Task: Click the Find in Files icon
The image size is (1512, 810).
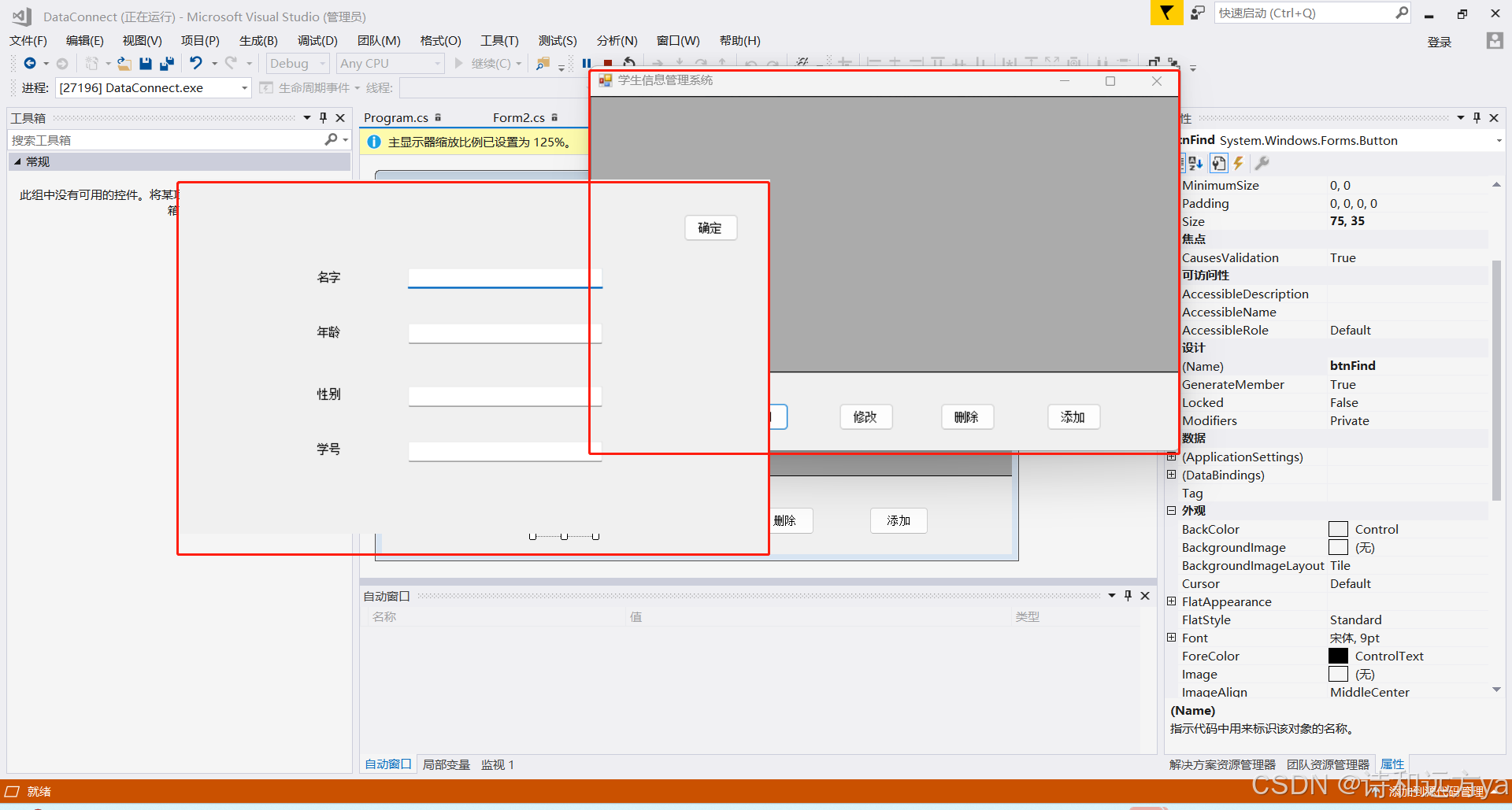Action: (x=543, y=64)
